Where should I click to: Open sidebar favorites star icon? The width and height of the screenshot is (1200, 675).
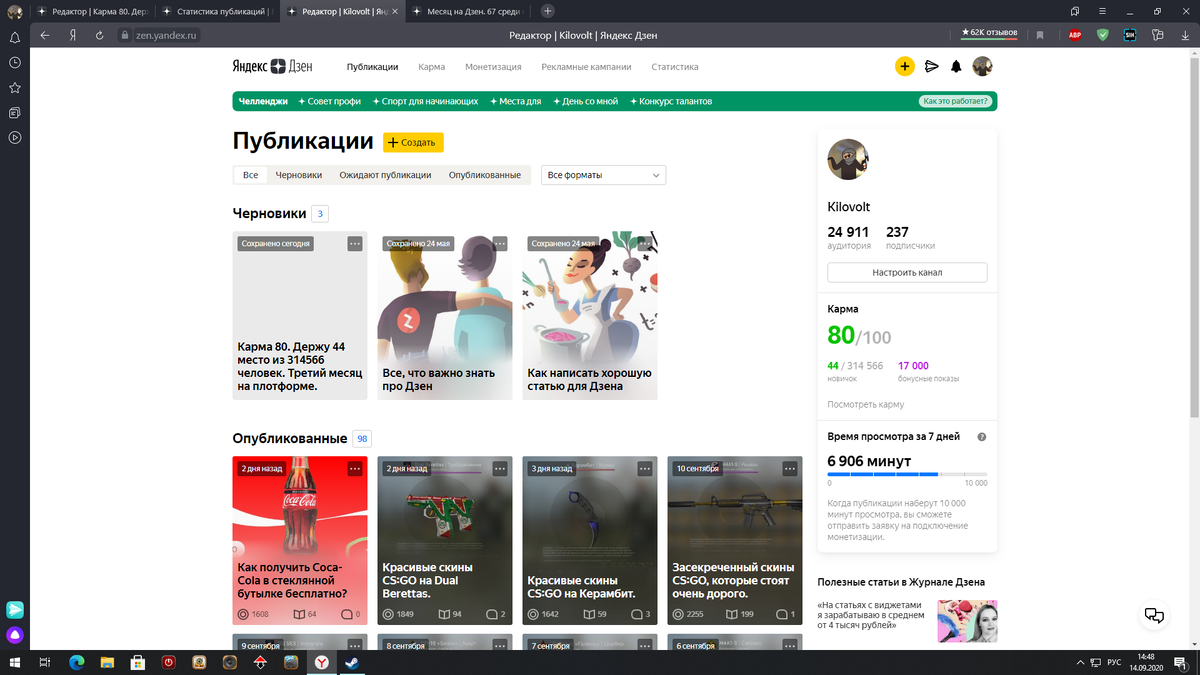pyautogui.click(x=15, y=87)
